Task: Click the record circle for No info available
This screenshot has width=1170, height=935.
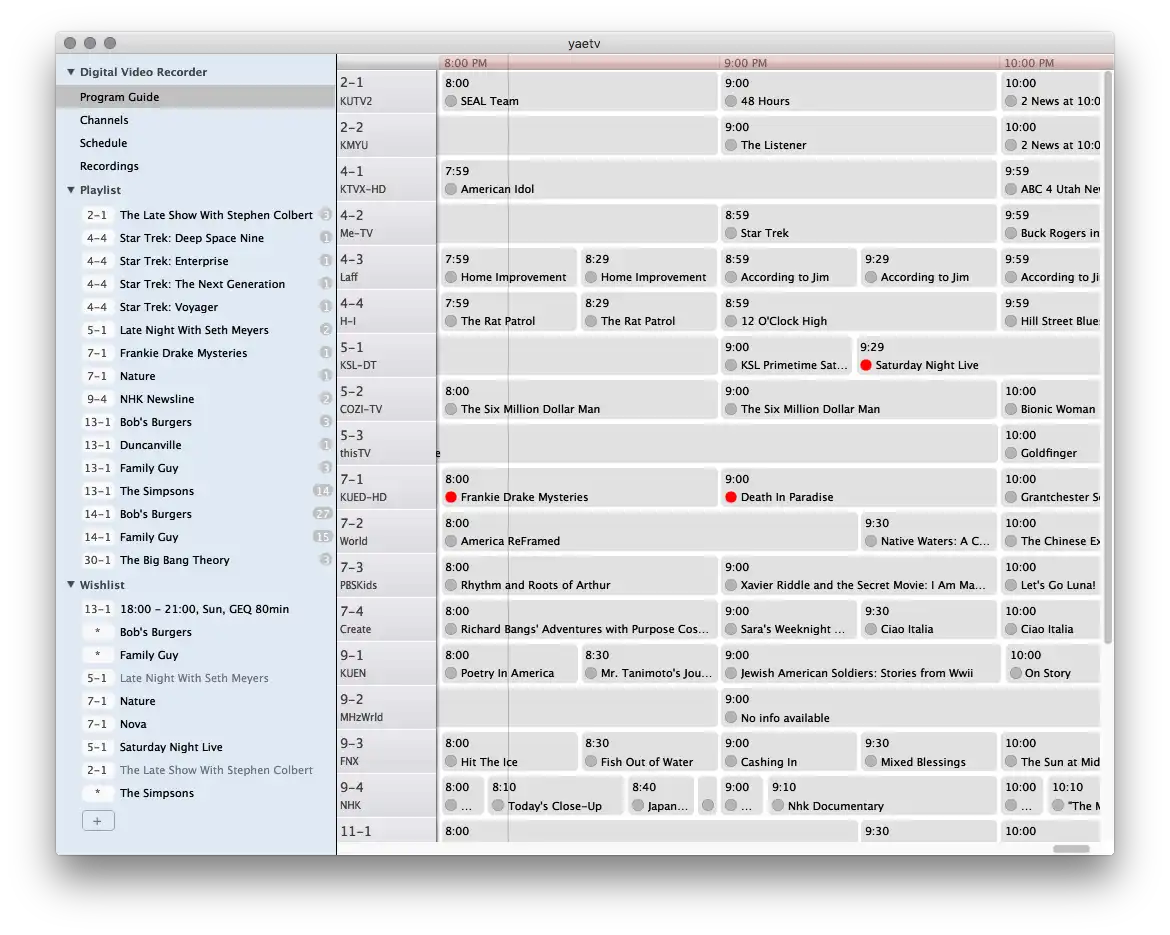Action: (731, 718)
